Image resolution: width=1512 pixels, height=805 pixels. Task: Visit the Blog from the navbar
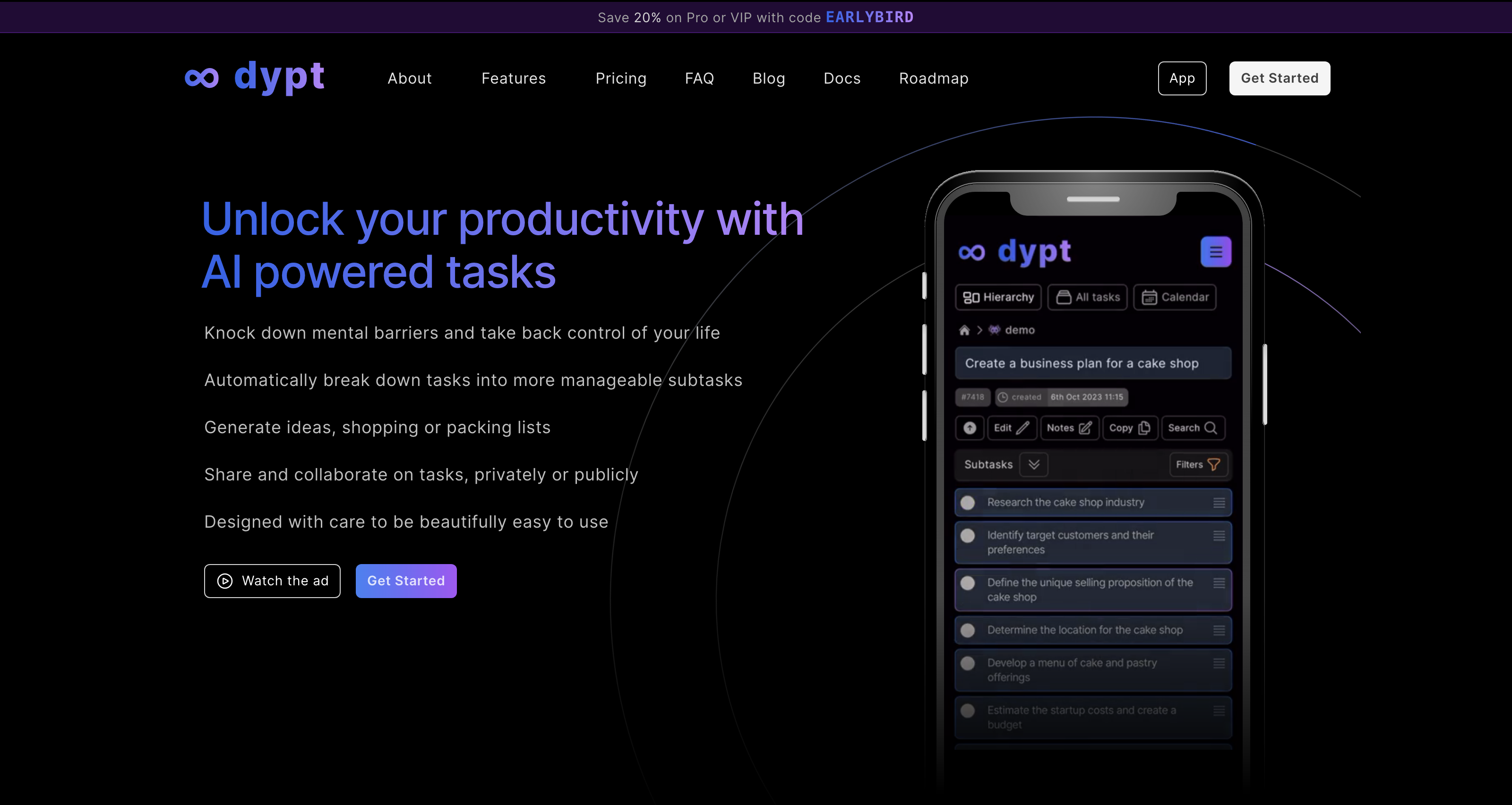coord(769,78)
